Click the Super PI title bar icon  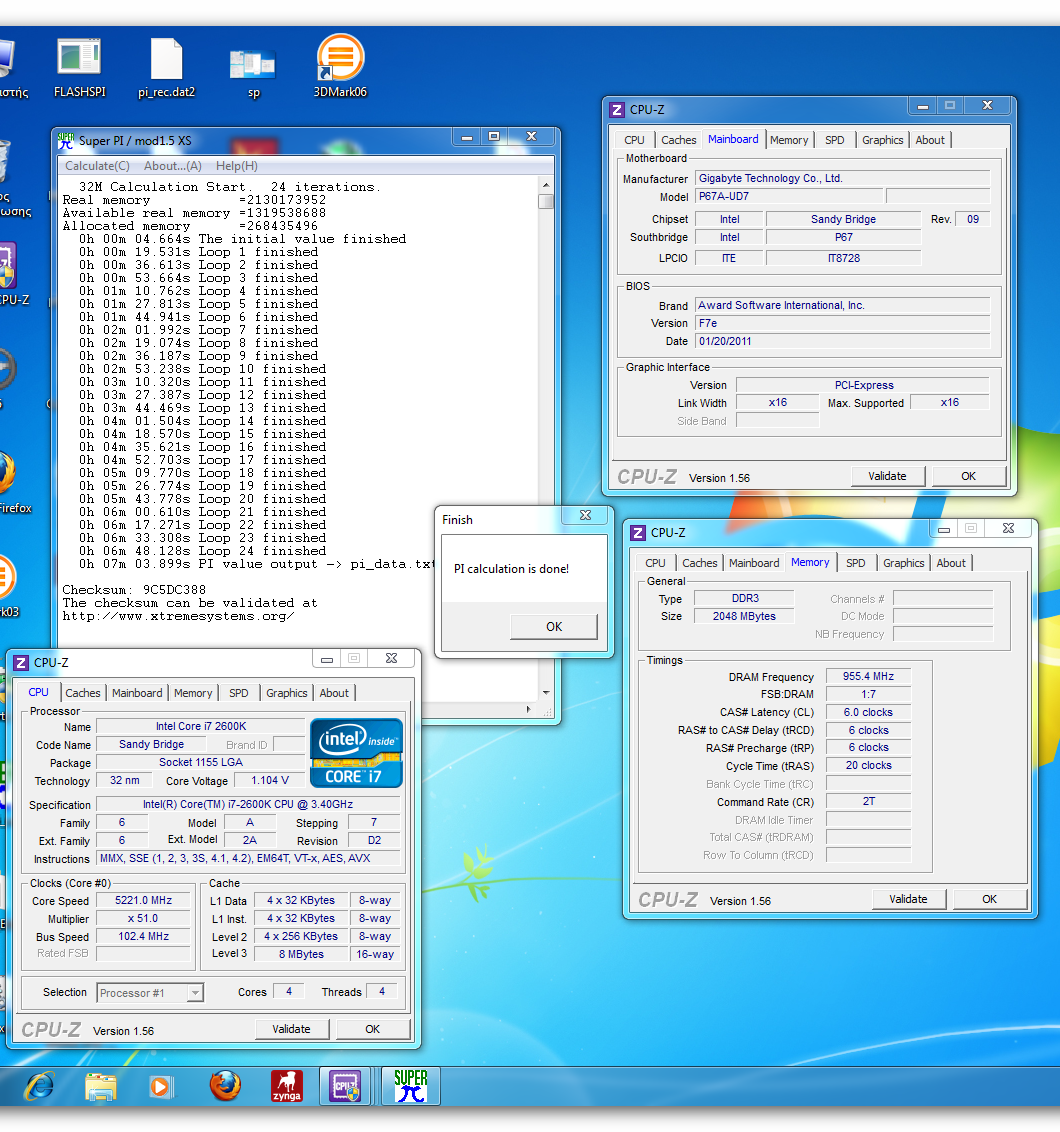click(x=66, y=140)
